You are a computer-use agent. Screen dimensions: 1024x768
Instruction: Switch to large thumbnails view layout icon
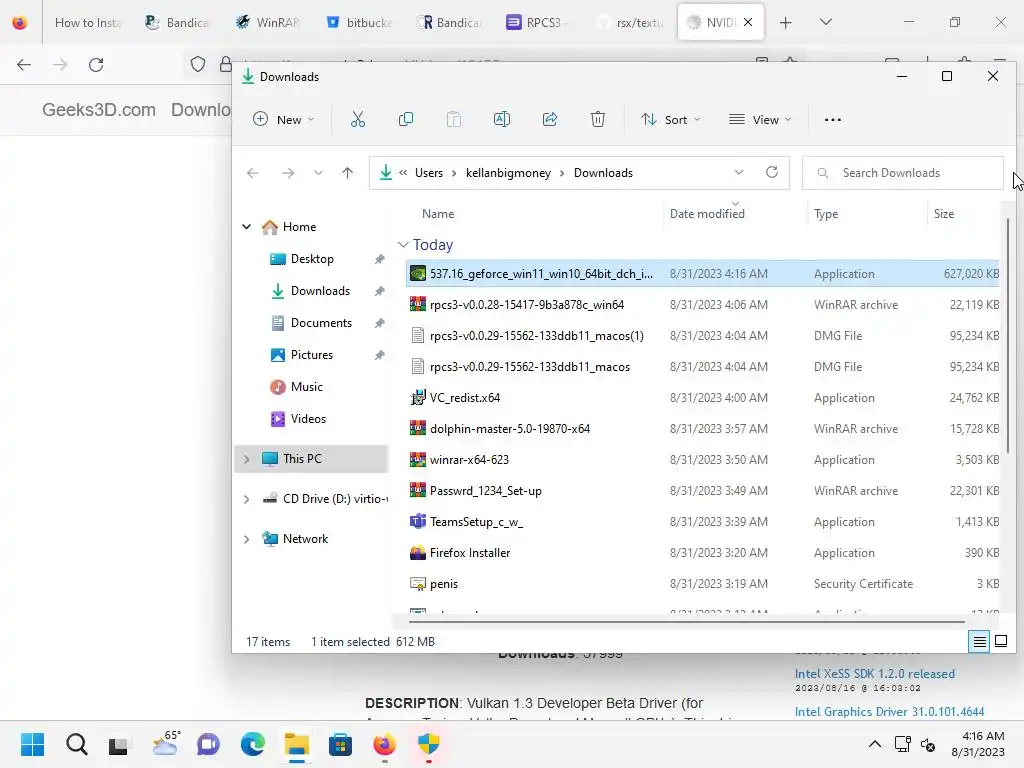(1000, 642)
